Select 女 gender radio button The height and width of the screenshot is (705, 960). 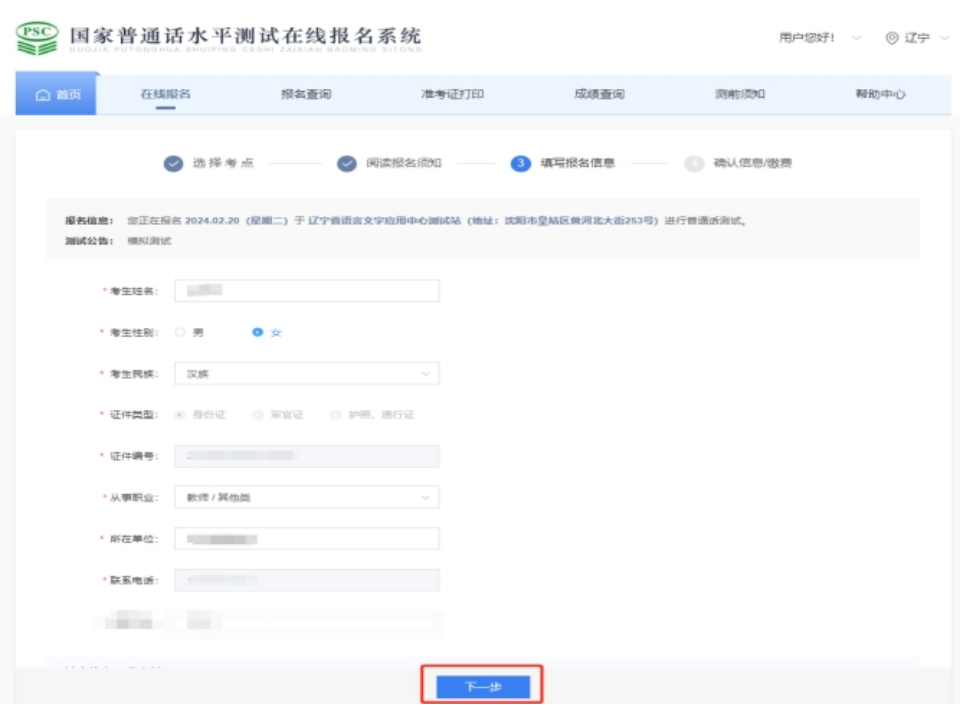pyautogui.click(x=258, y=332)
